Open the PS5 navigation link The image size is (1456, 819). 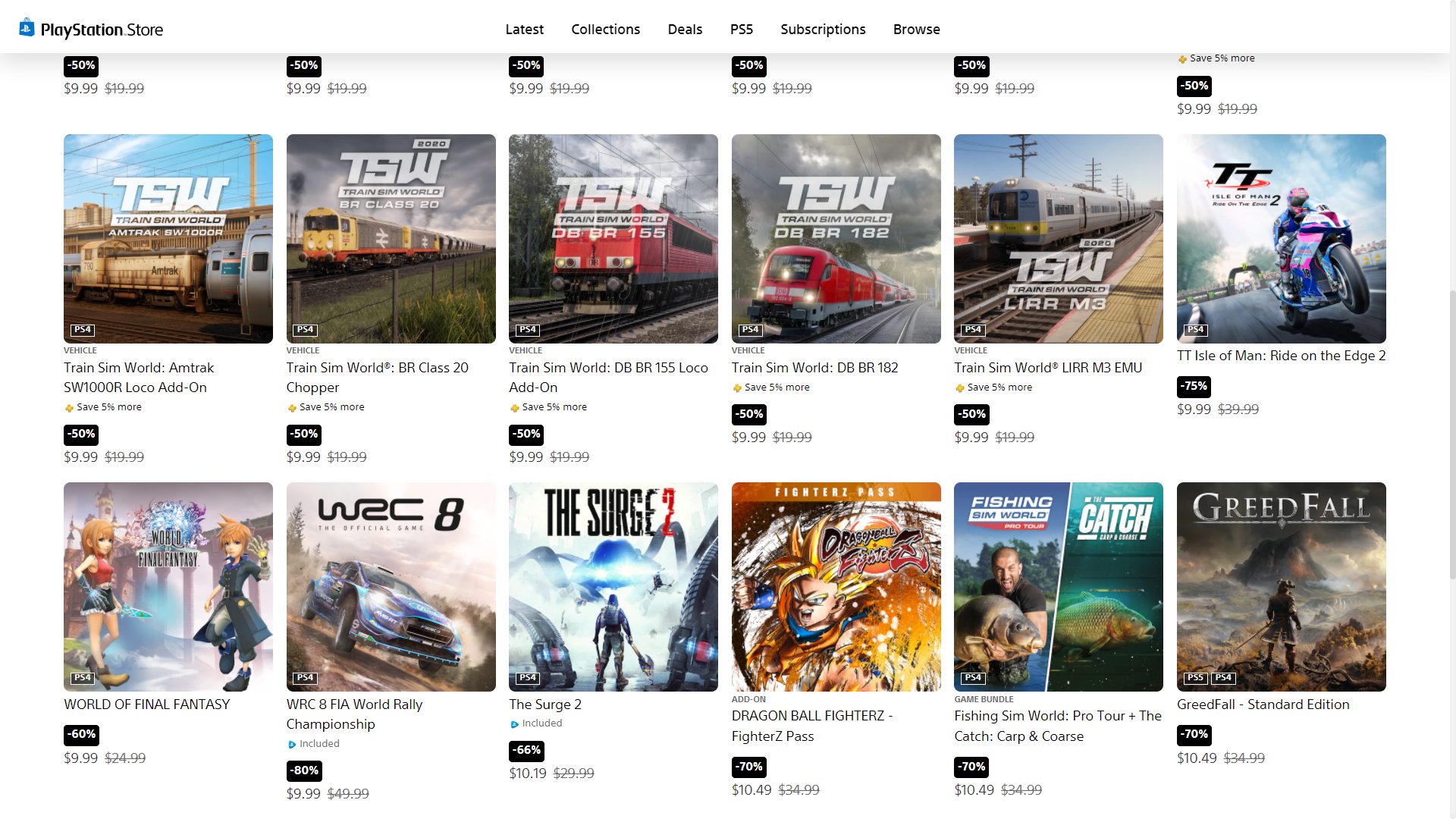[x=742, y=30]
